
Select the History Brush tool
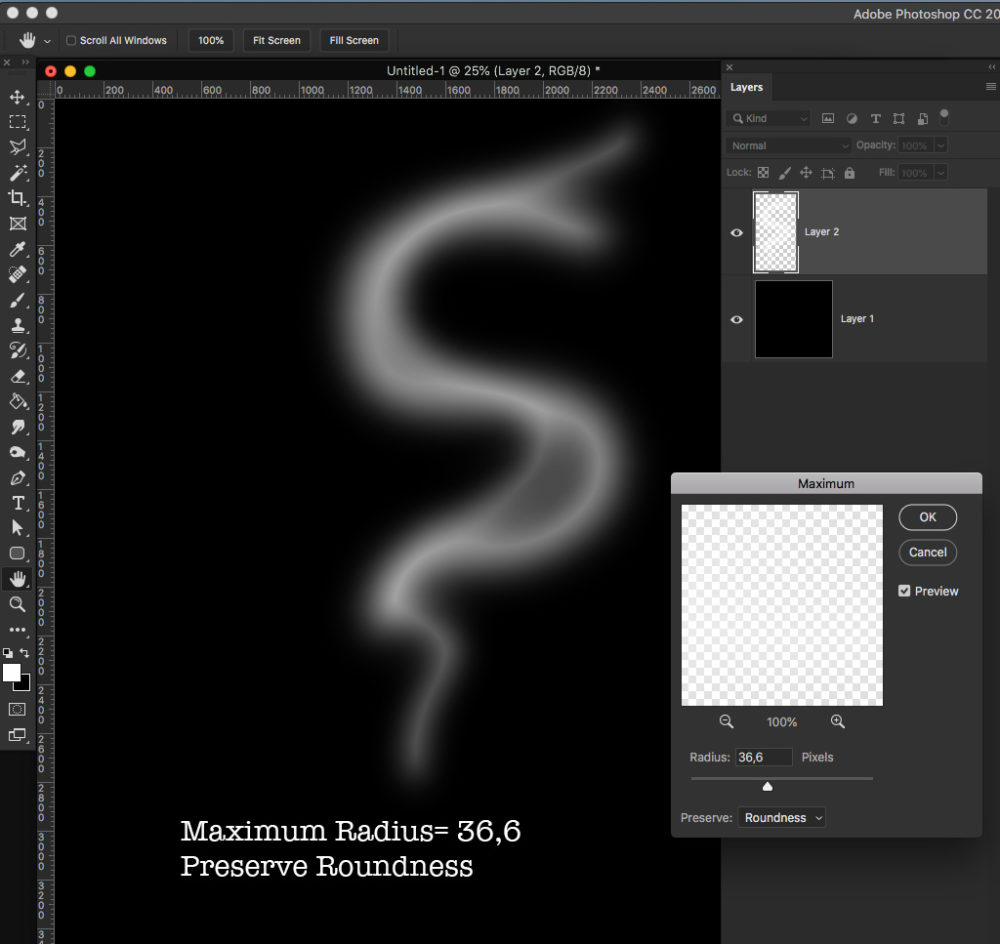[x=17, y=350]
